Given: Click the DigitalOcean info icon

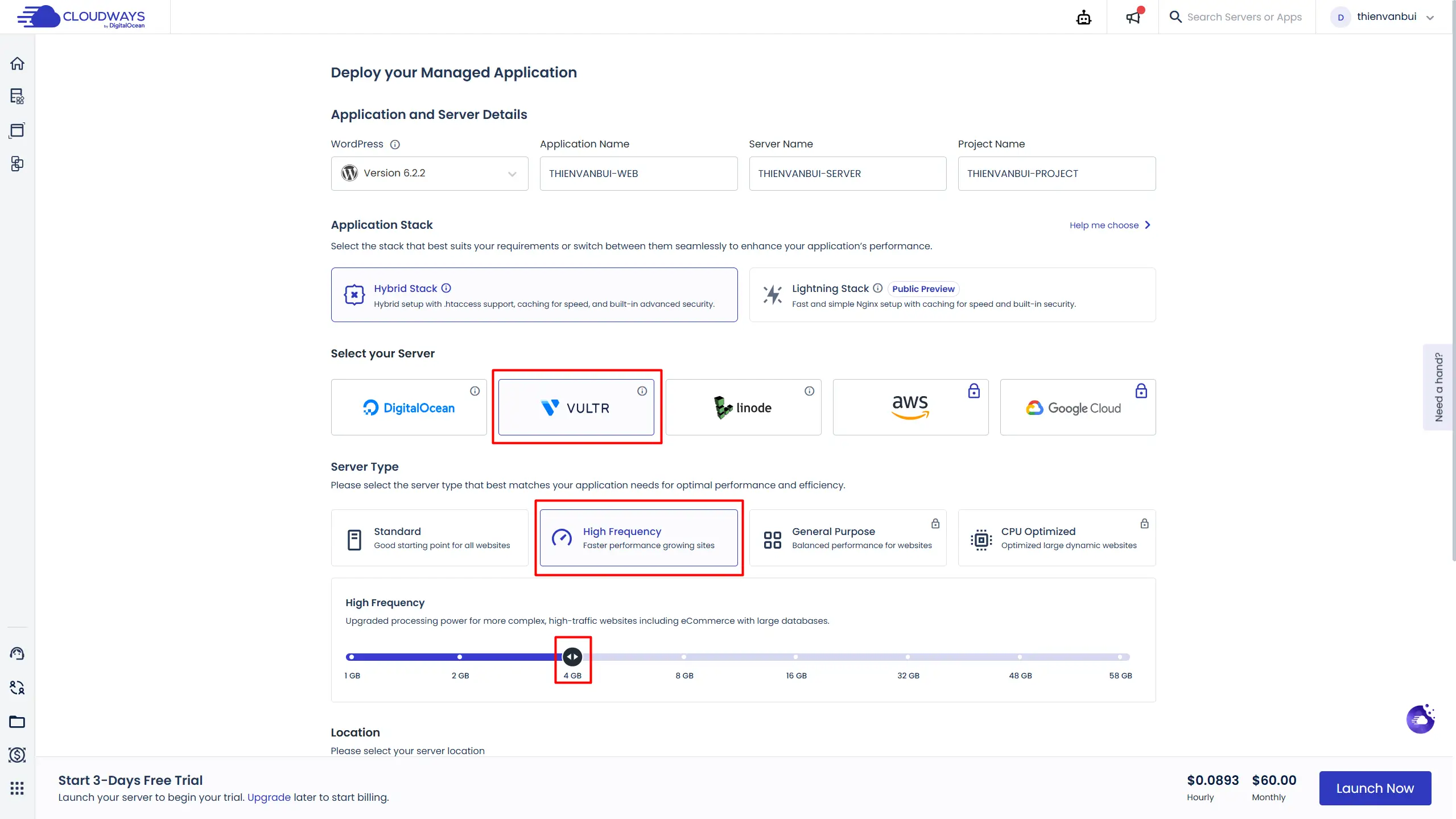Looking at the screenshot, I should point(475,391).
